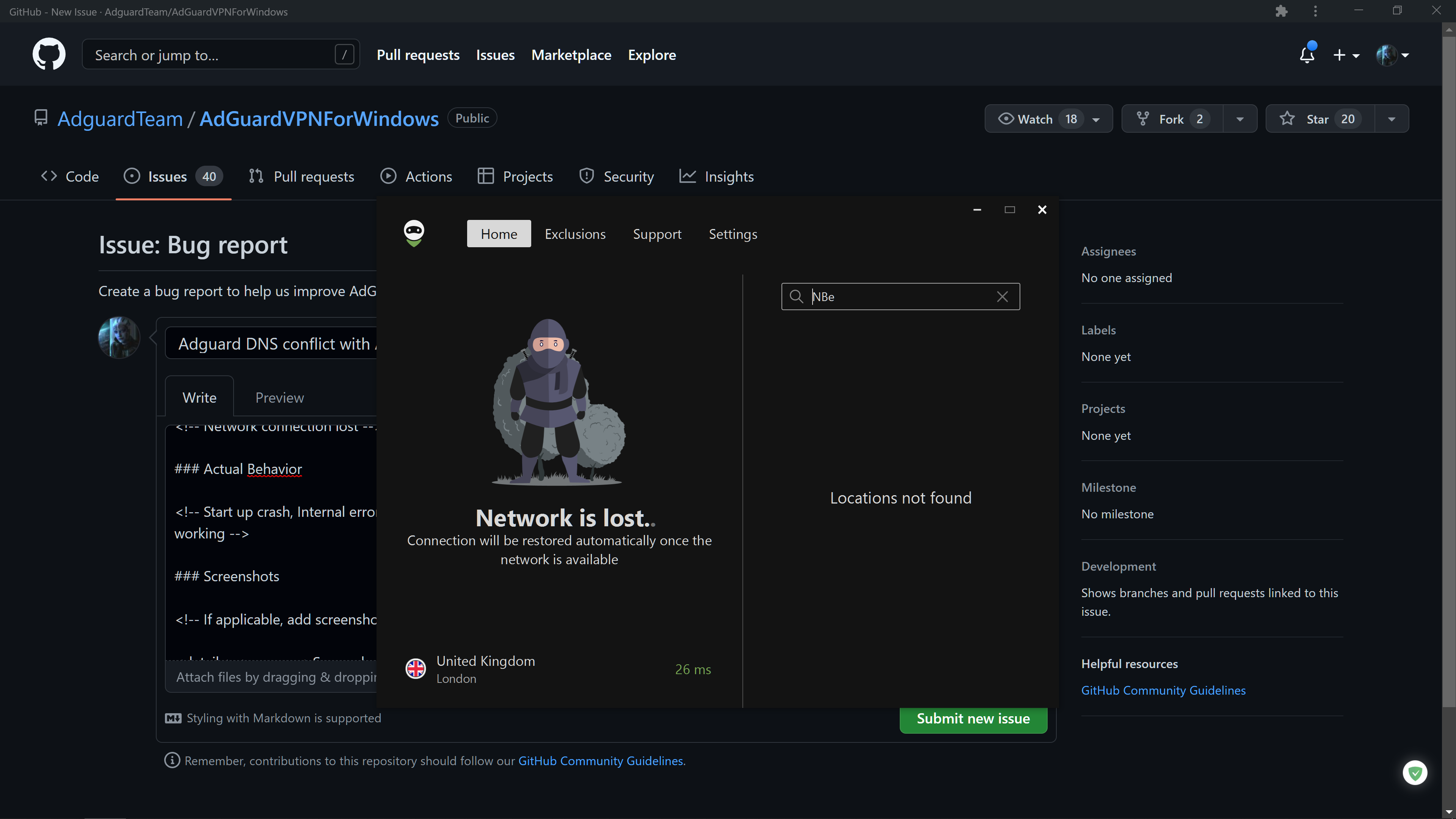
Task: Switch to Exclusions in AdGuard VPN
Action: pos(575,234)
